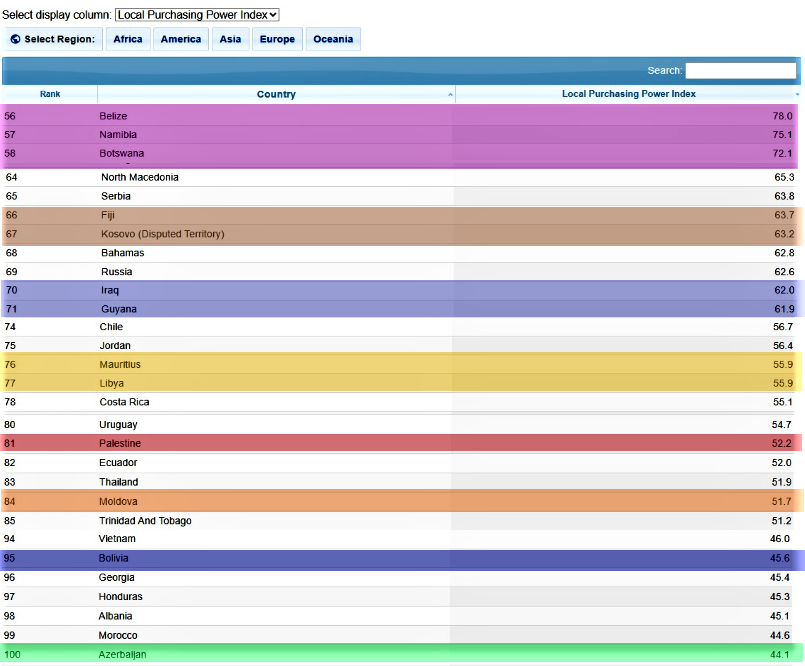
Task: Open the display column dropdown
Action: 197,15
